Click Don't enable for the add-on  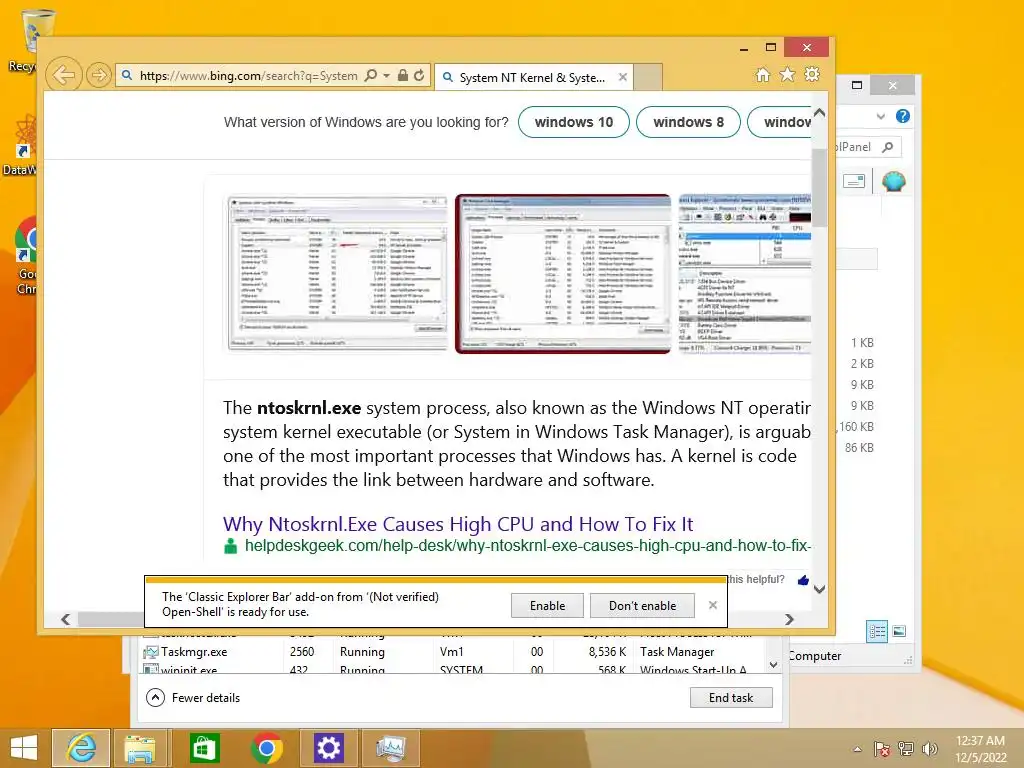point(643,605)
